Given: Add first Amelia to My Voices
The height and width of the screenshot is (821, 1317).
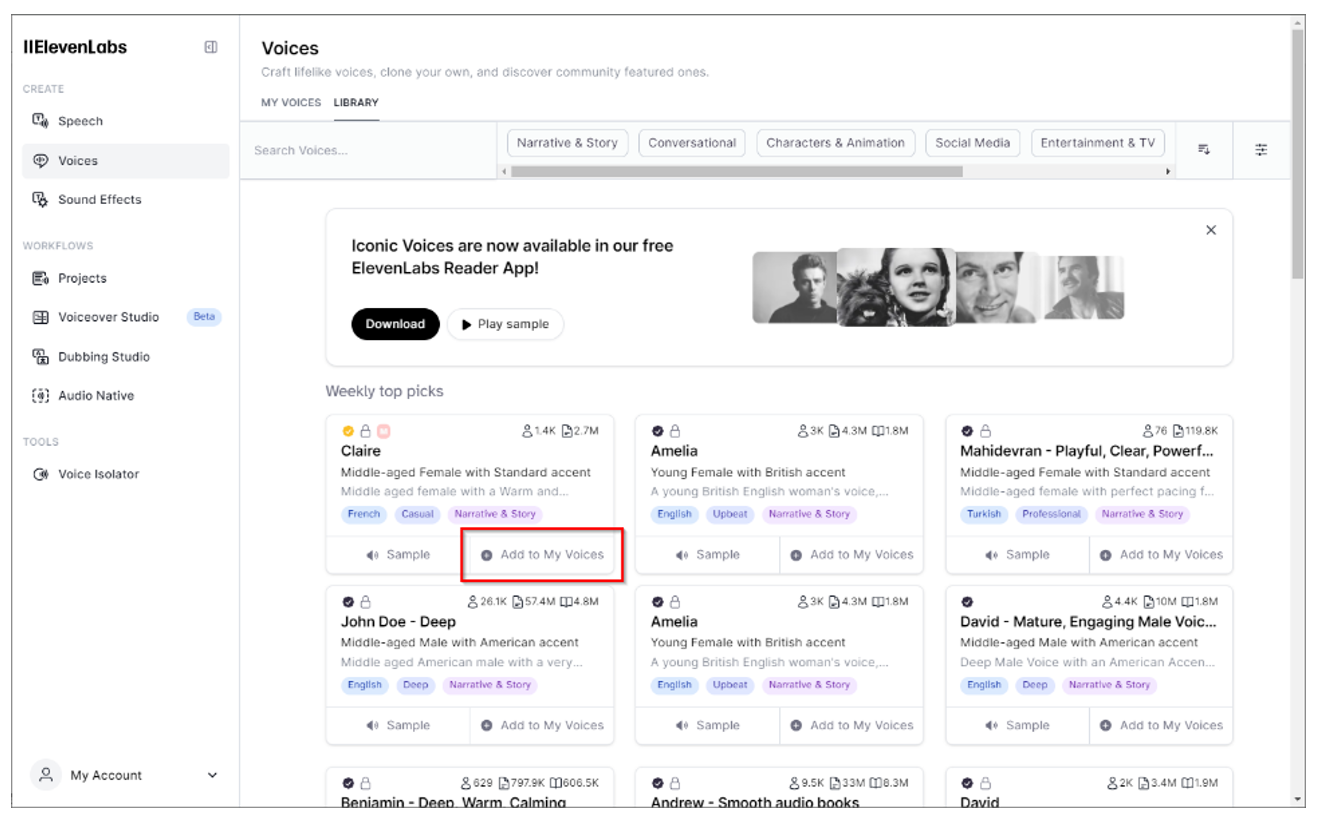Looking at the screenshot, I should [852, 555].
